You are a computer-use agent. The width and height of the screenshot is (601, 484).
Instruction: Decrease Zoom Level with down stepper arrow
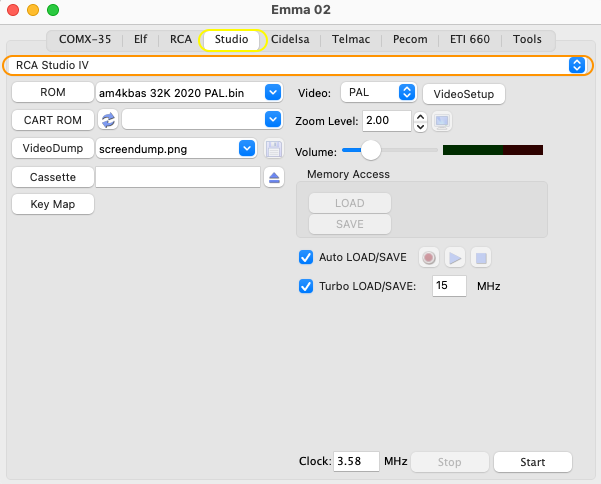420,126
